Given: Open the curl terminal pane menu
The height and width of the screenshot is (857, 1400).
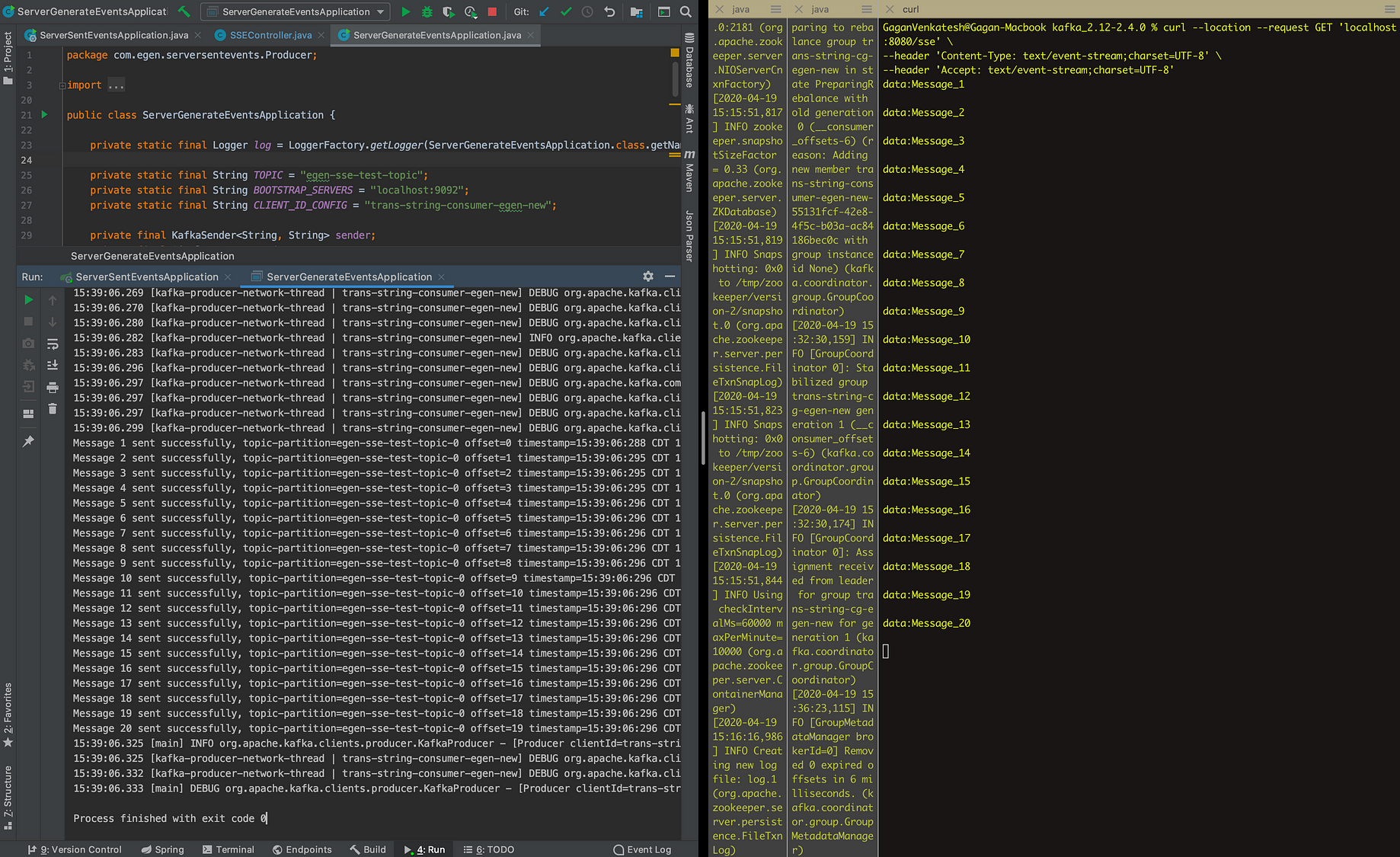Looking at the screenshot, I should (x=1391, y=9).
